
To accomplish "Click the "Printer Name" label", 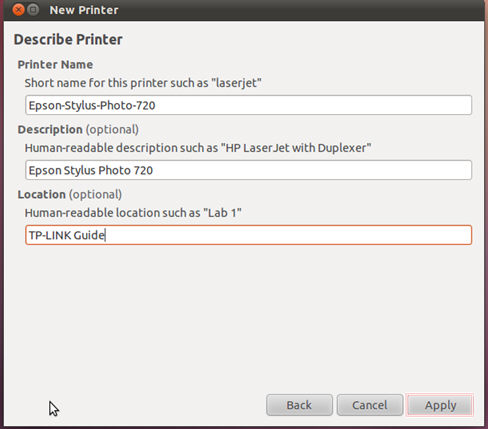I will click(x=55, y=64).
